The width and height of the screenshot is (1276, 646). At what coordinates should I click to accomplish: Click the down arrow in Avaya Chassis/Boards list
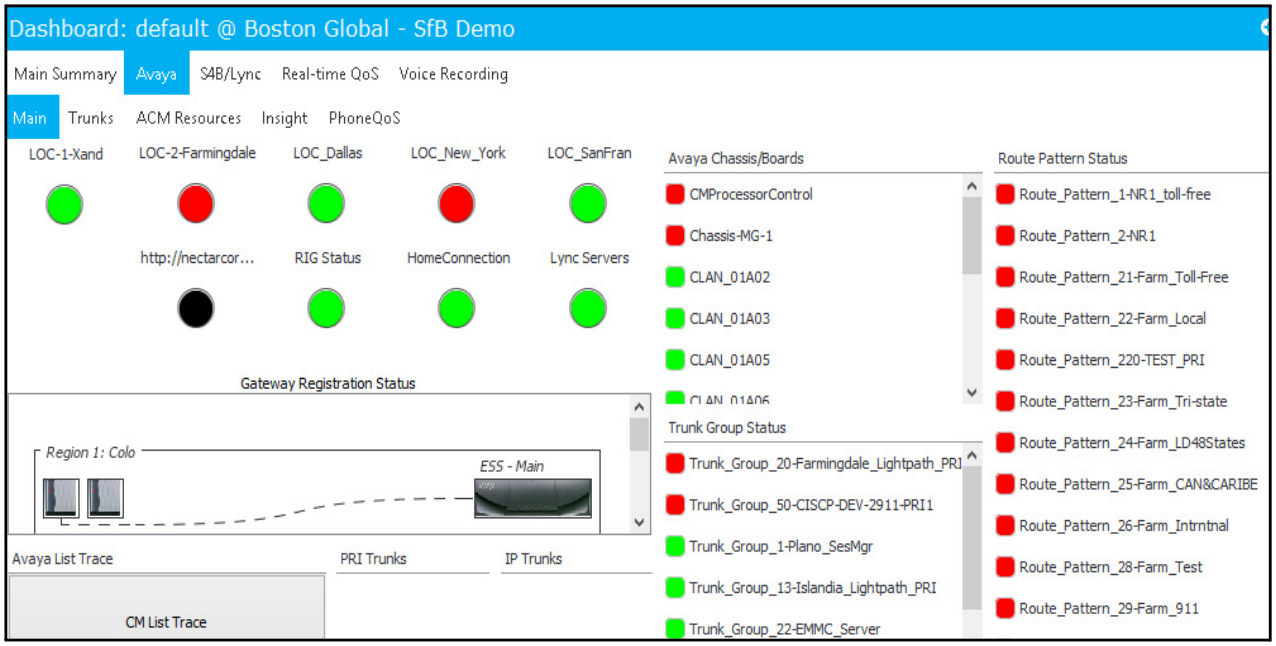972,393
